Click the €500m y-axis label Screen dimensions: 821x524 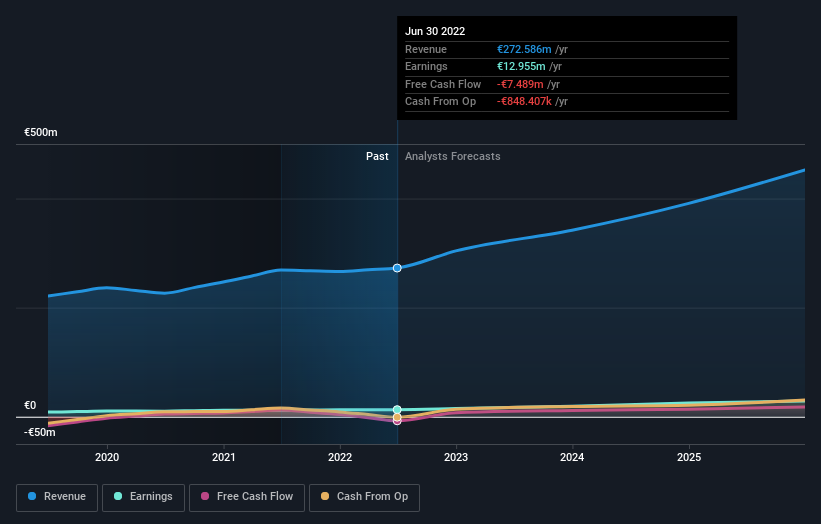[x=41, y=132]
